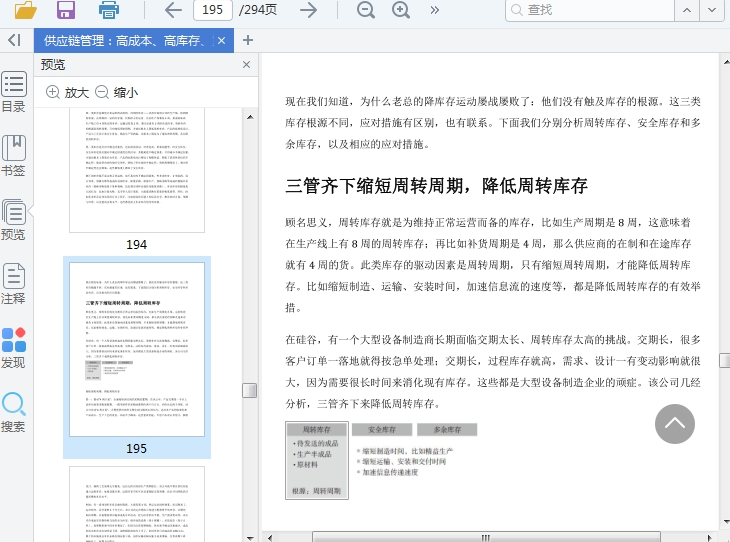The height and width of the screenshot is (542, 730).
Task: Go to previous page with left arrow
Action: coord(173,10)
